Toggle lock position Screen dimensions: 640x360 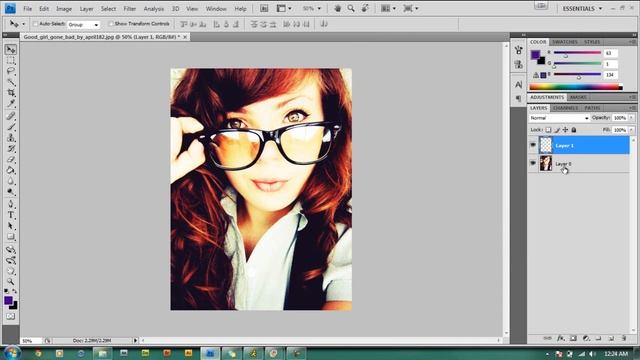coord(565,130)
